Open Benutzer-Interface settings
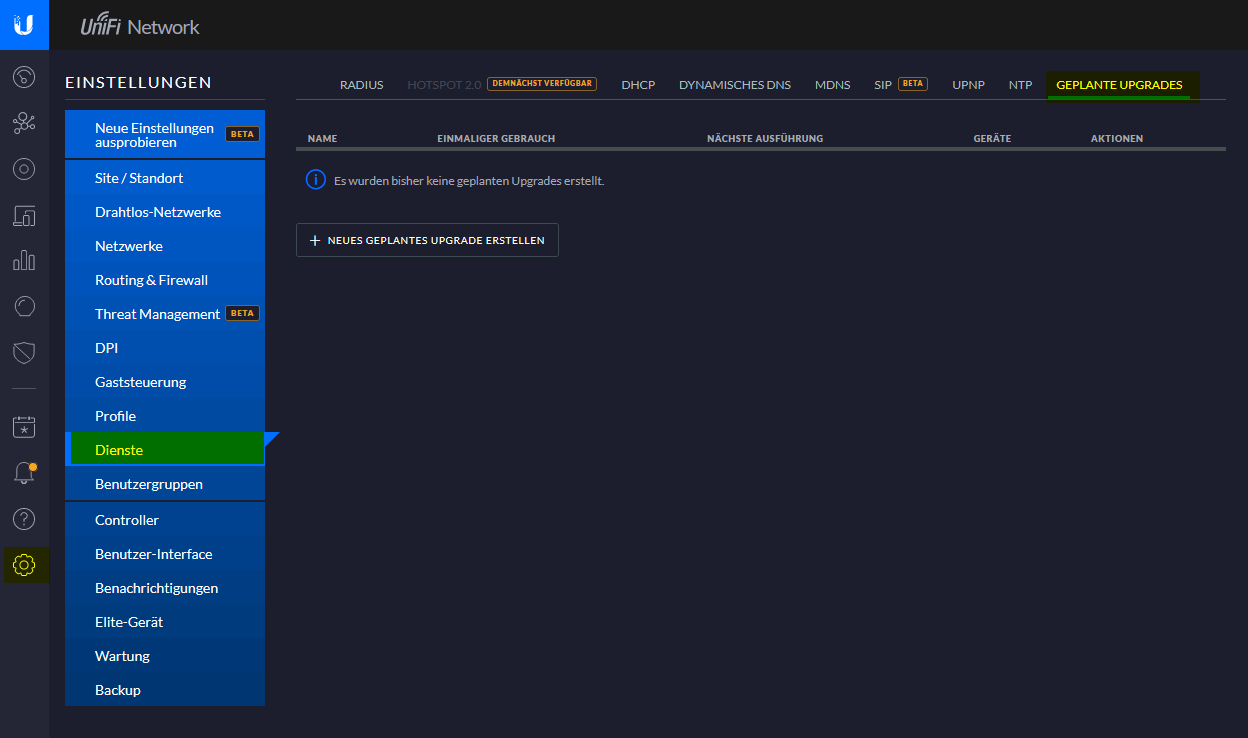Viewport: 1248px width, 738px height. (x=165, y=554)
